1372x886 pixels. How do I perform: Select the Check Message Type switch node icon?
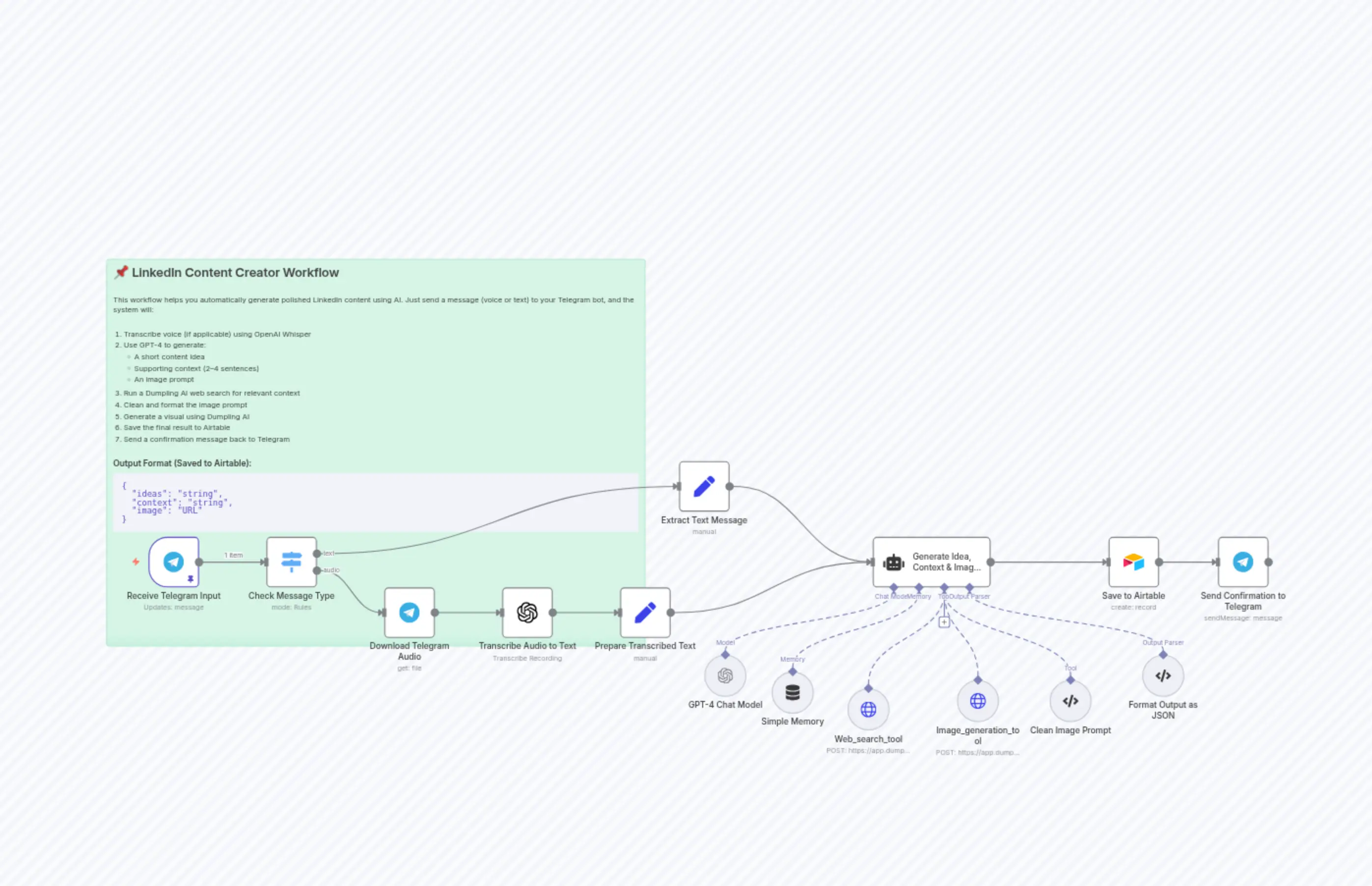pyautogui.click(x=292, y=562)
